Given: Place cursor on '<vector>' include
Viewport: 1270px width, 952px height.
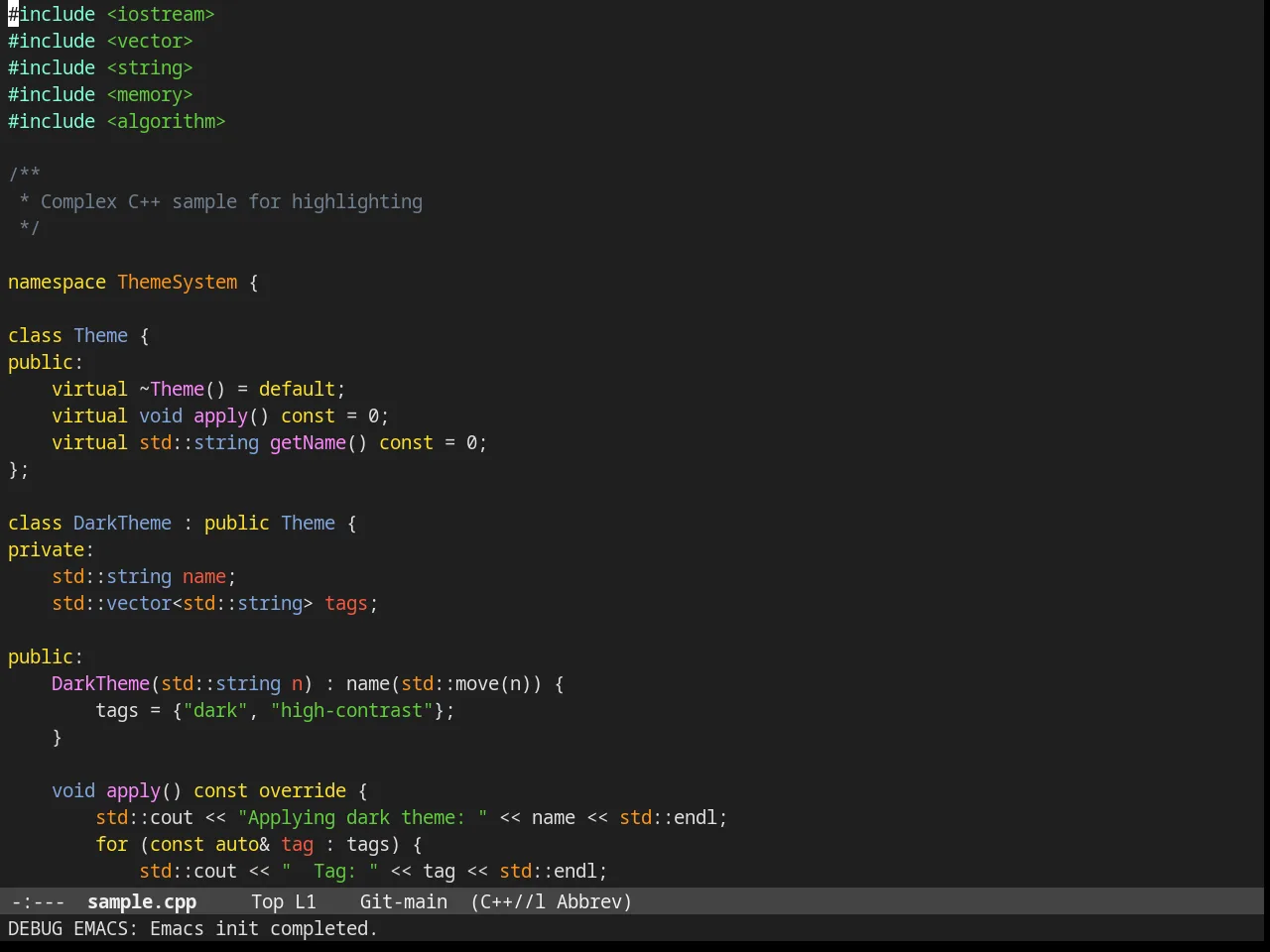Looking at the screenshot, I should (150, 41).
